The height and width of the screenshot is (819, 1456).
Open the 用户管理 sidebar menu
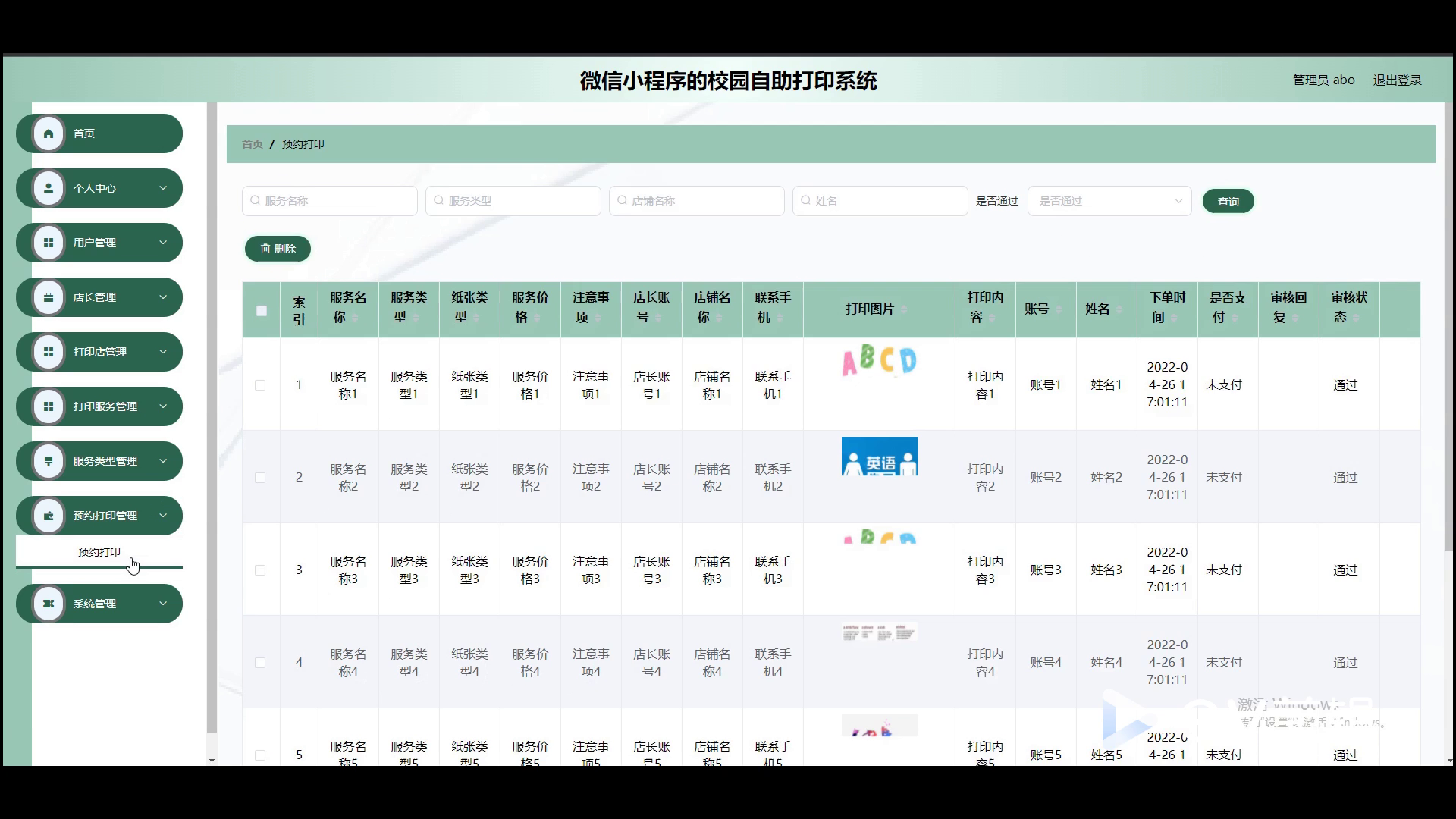coord(99,243)
